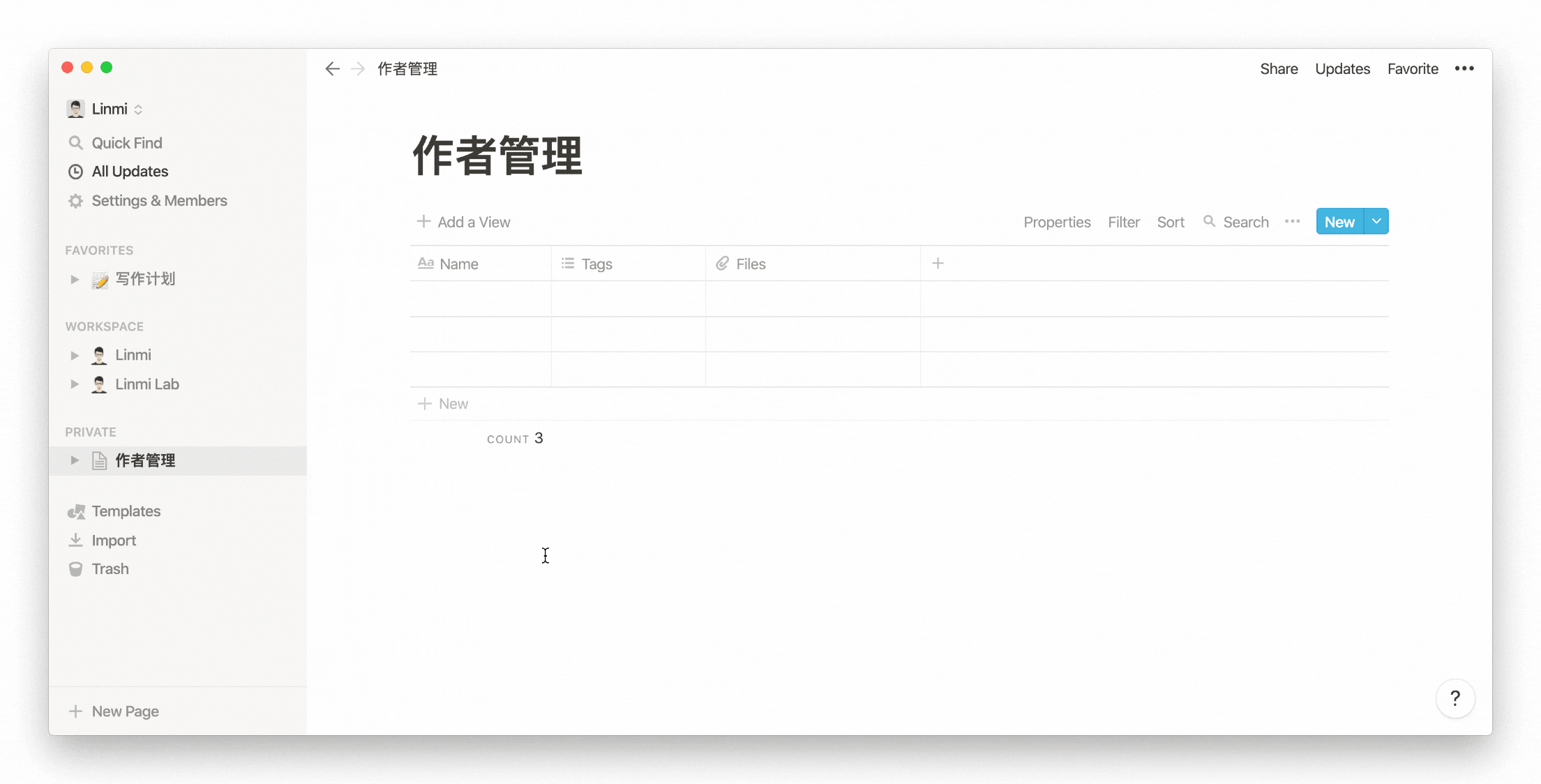Click the COUNT 3 summary under the Name column
Screen dimensions: 1541x784
[515, 438]
